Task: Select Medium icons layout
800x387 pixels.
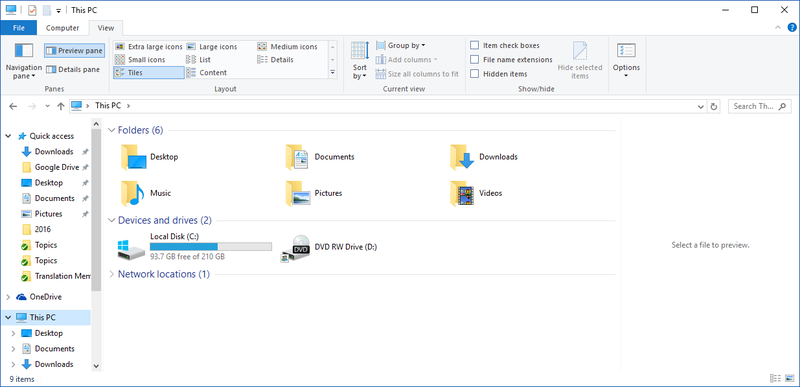Action: [287, 46]
